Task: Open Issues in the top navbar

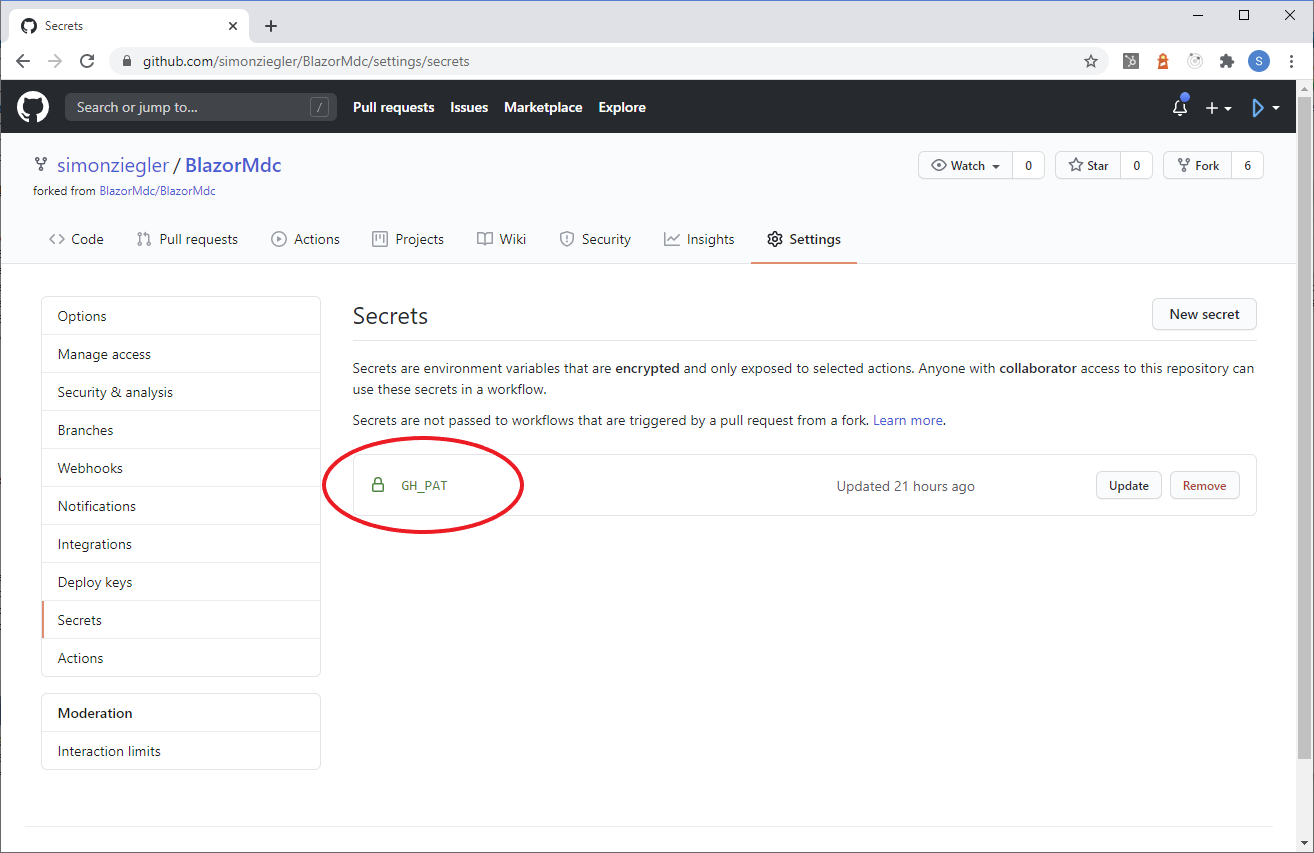Action: click(469, 107)
